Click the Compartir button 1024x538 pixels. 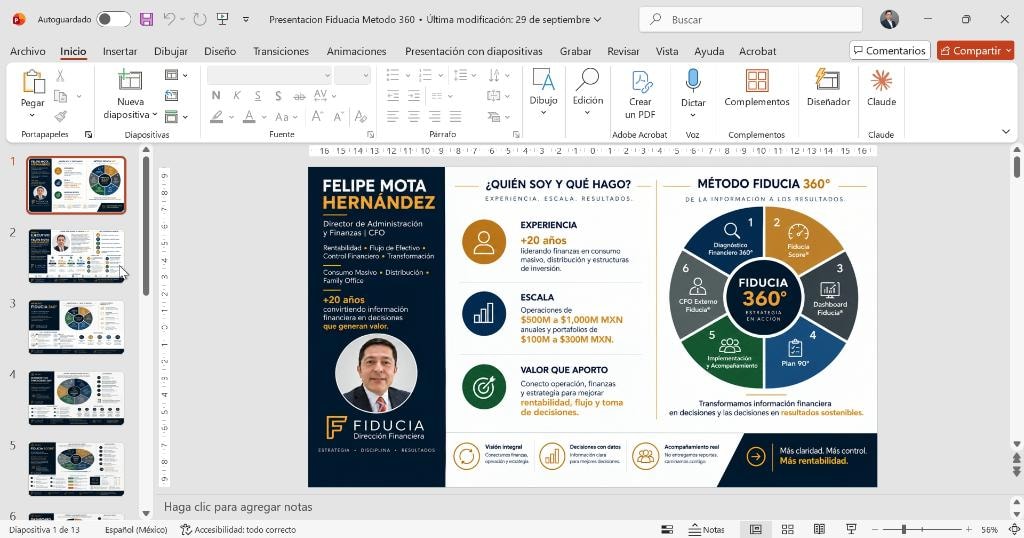coord(976,50)
